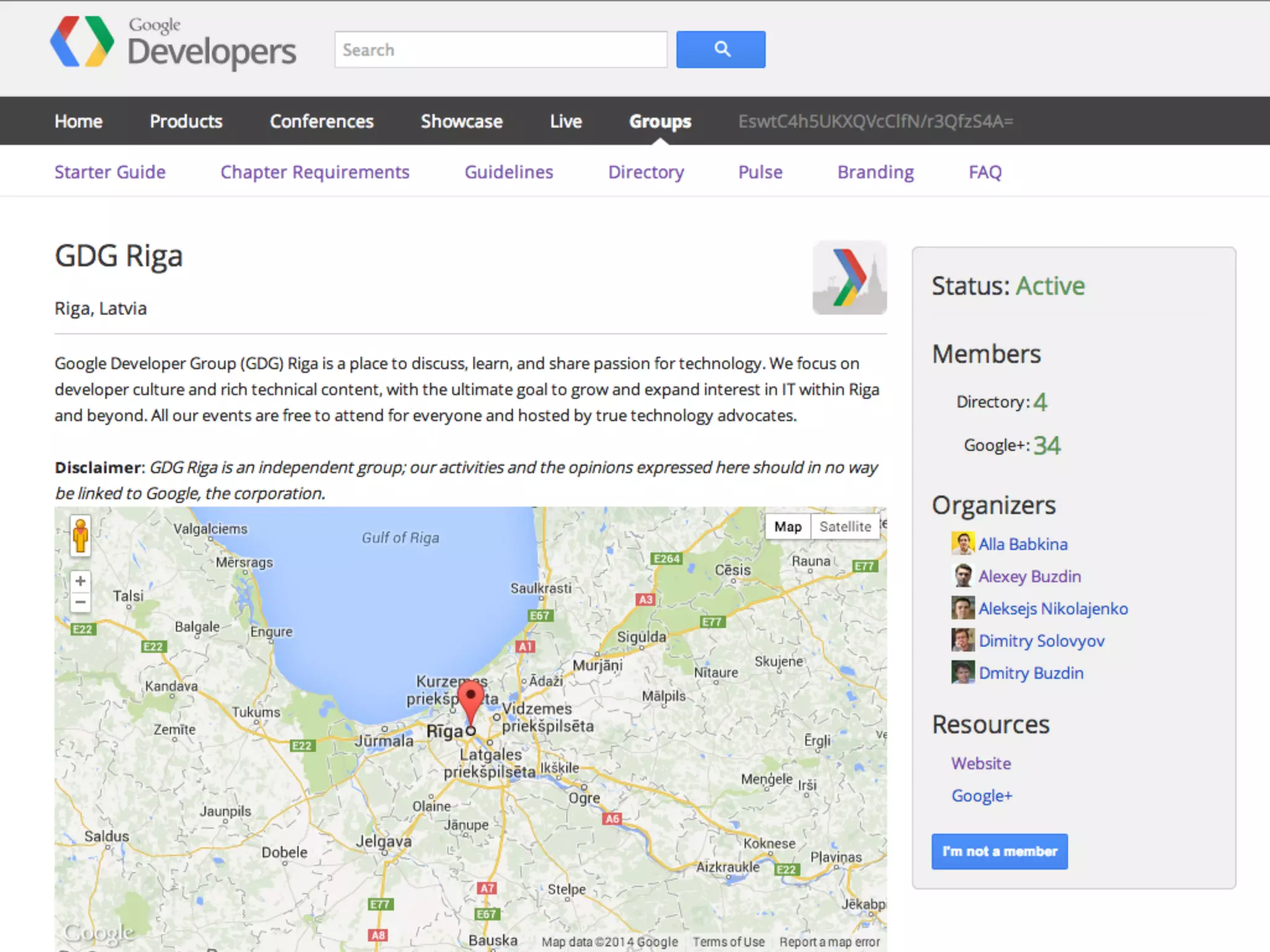Viewport: 1270px width, 952px height.
Task: Click the Tukums label on the map
Action: coord(256,712)
